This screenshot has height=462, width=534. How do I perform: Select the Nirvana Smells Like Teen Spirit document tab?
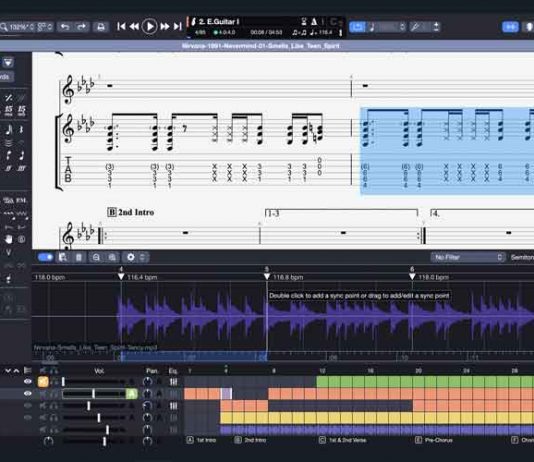[x=261, y=46]
